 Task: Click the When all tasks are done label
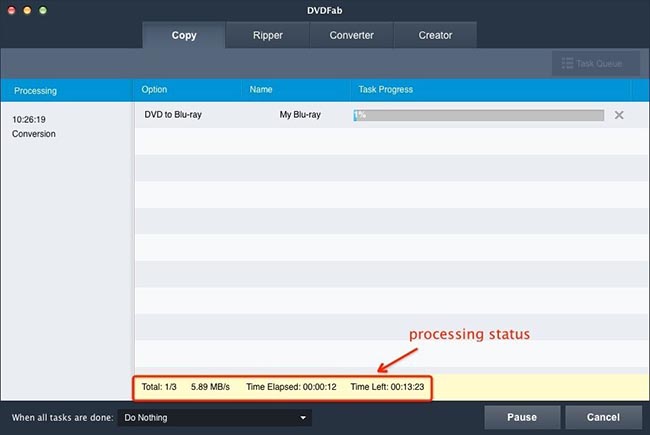(x=62, y=418)
